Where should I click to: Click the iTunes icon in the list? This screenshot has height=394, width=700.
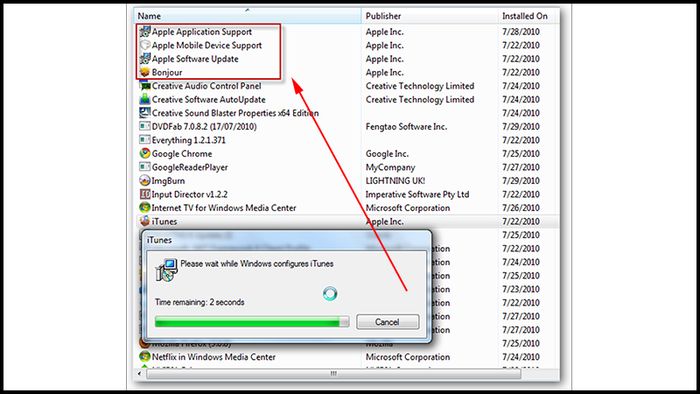coord(145,221)
